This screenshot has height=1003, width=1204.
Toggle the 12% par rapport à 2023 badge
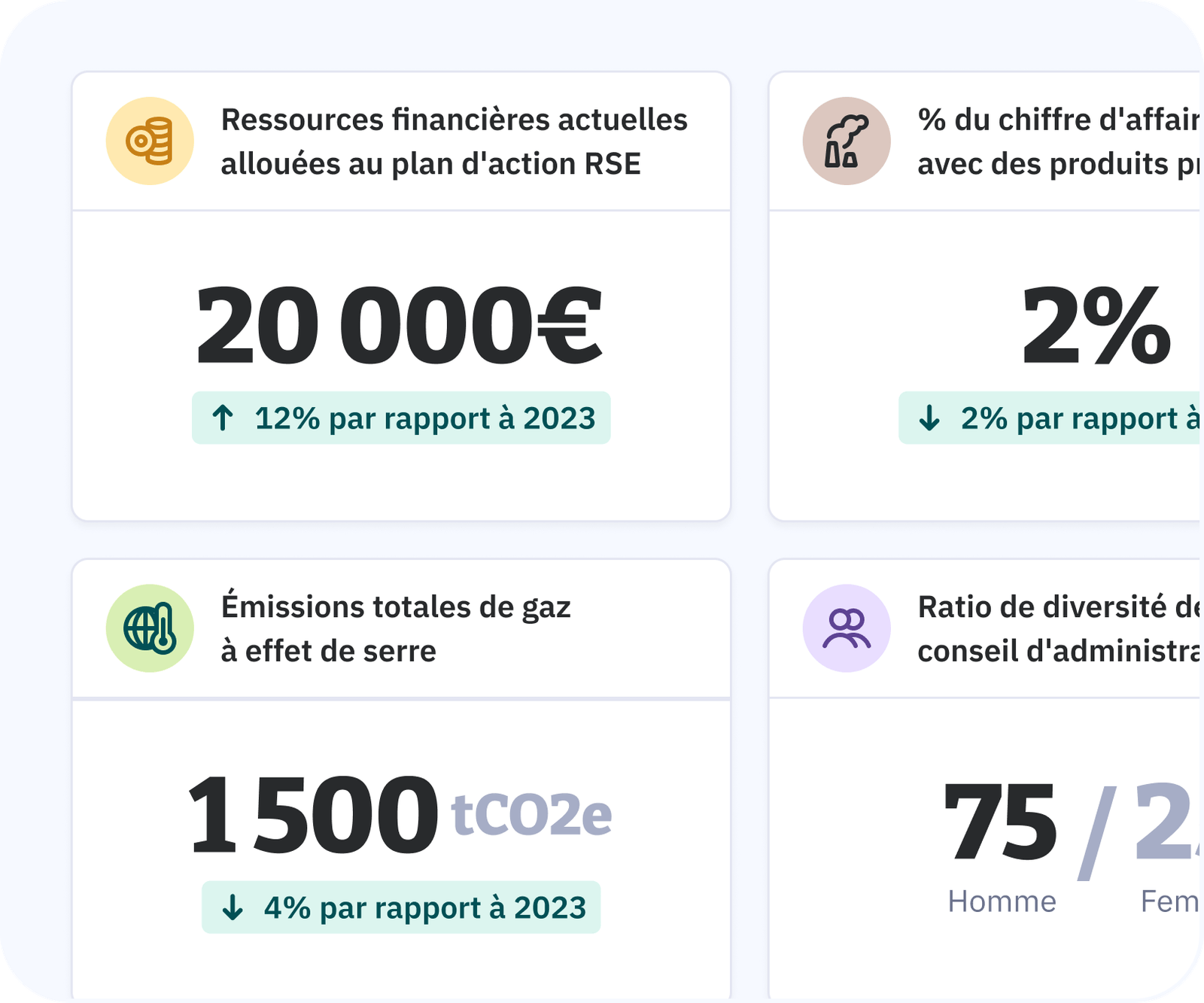point(404,418)
